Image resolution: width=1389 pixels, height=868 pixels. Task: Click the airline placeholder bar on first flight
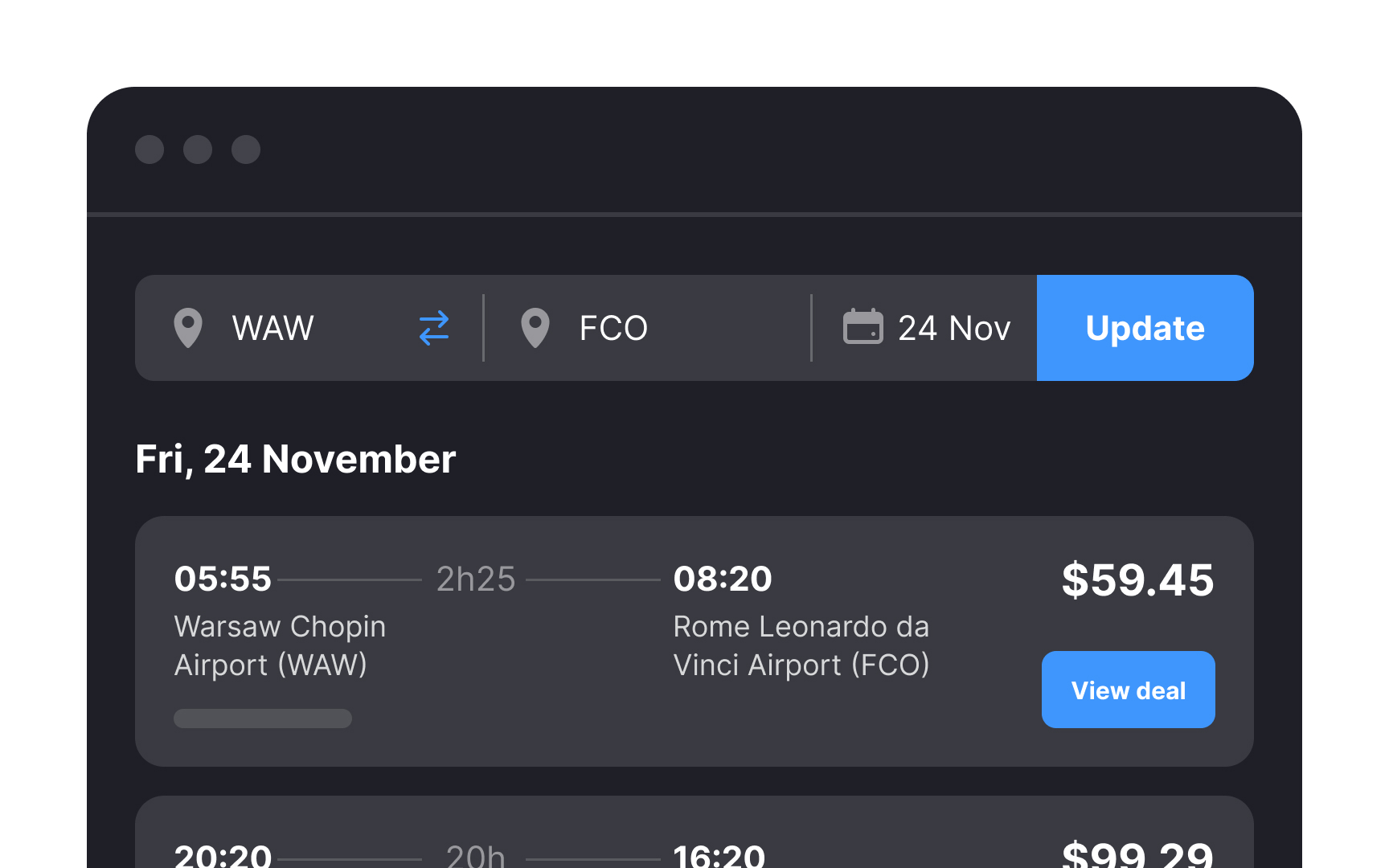[262, 718]
